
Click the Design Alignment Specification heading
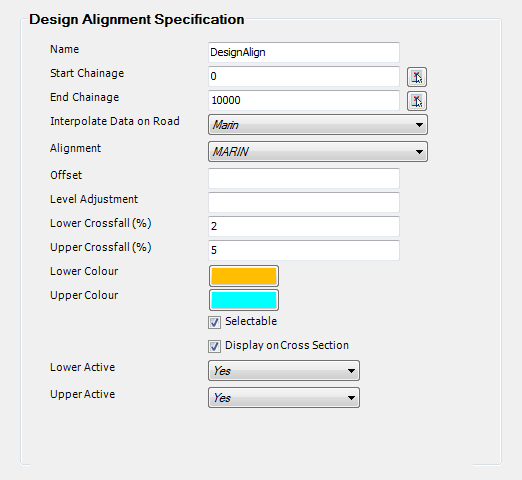[x=137, y=20]
